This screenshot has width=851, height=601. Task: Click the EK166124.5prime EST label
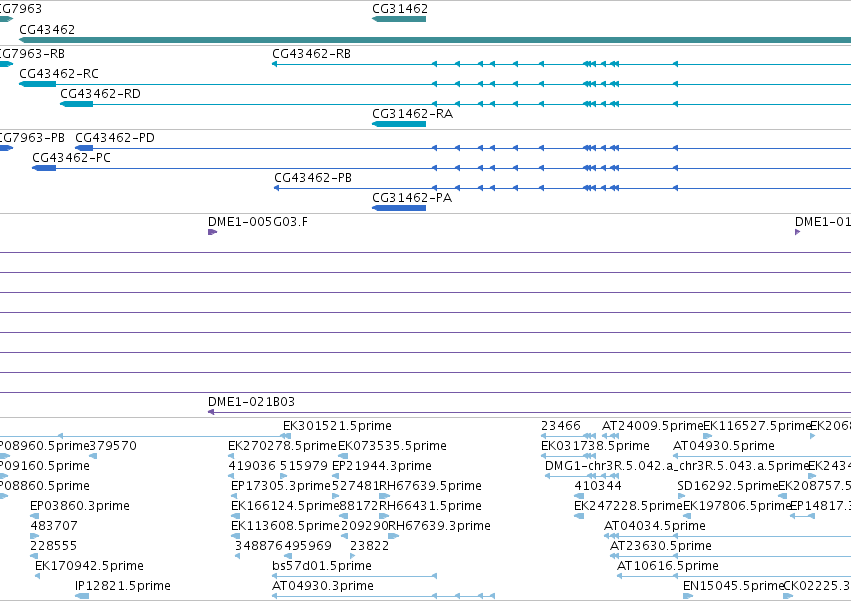point(285,507)
